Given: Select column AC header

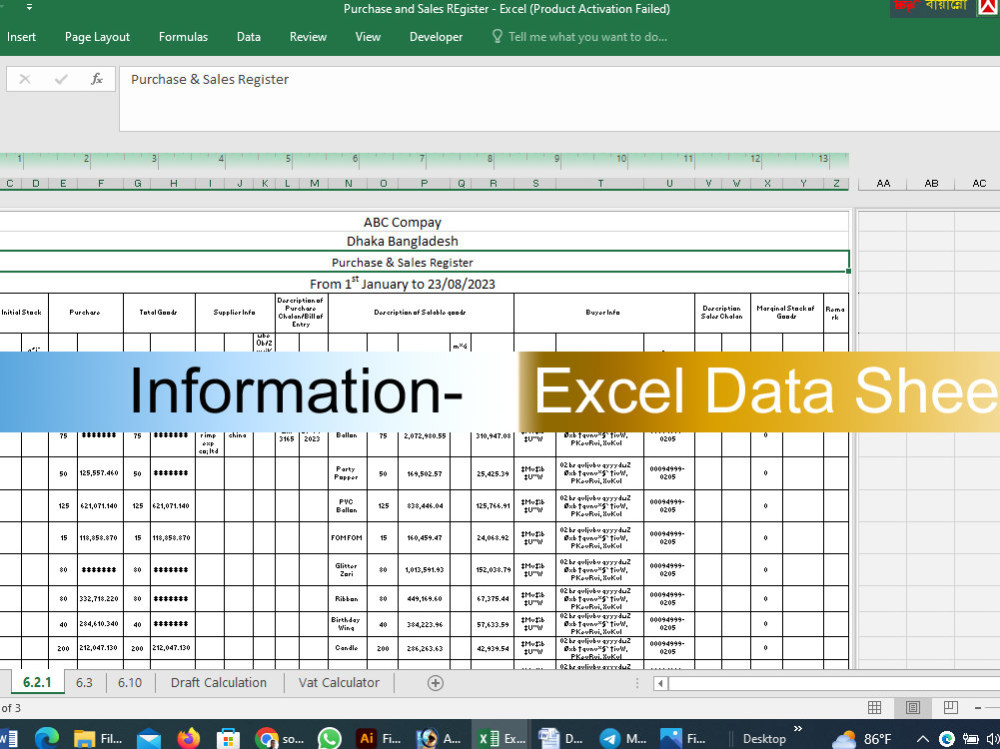Looking at the screenshot, I should pyautogui.click(x=979, y=183).
